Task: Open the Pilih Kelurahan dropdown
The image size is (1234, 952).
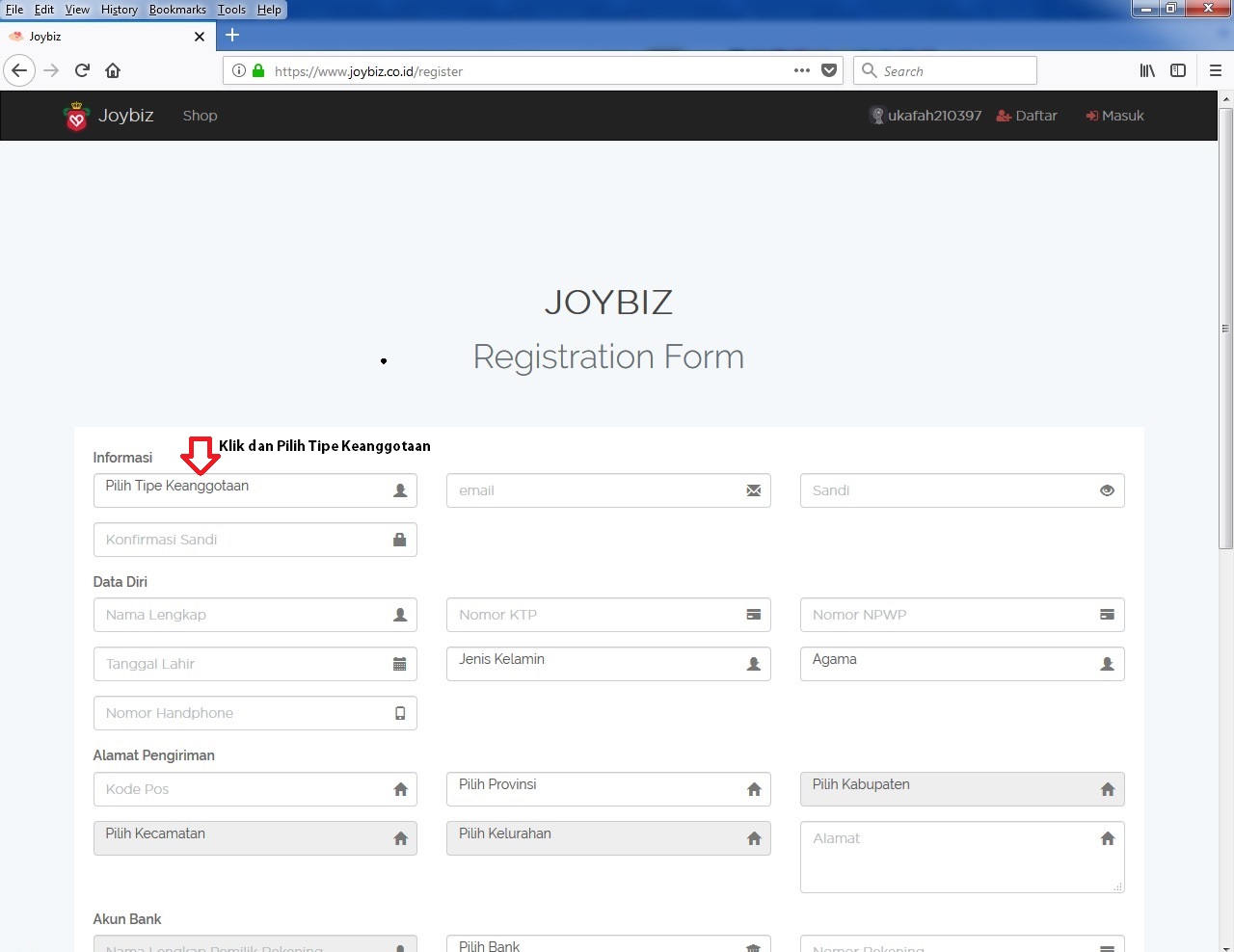Action: click(x=608, y=838)
